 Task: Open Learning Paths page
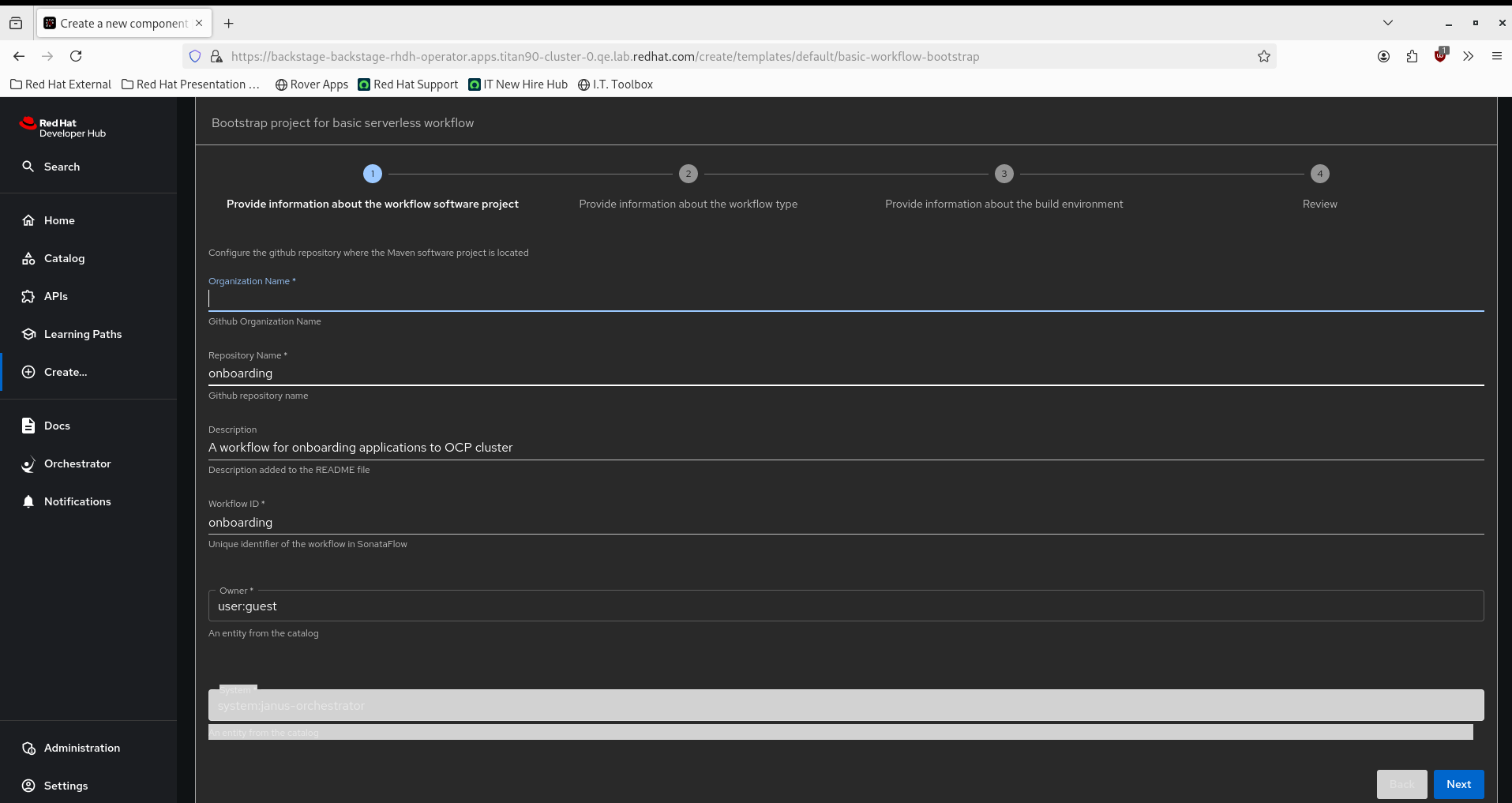coord(83,334)
